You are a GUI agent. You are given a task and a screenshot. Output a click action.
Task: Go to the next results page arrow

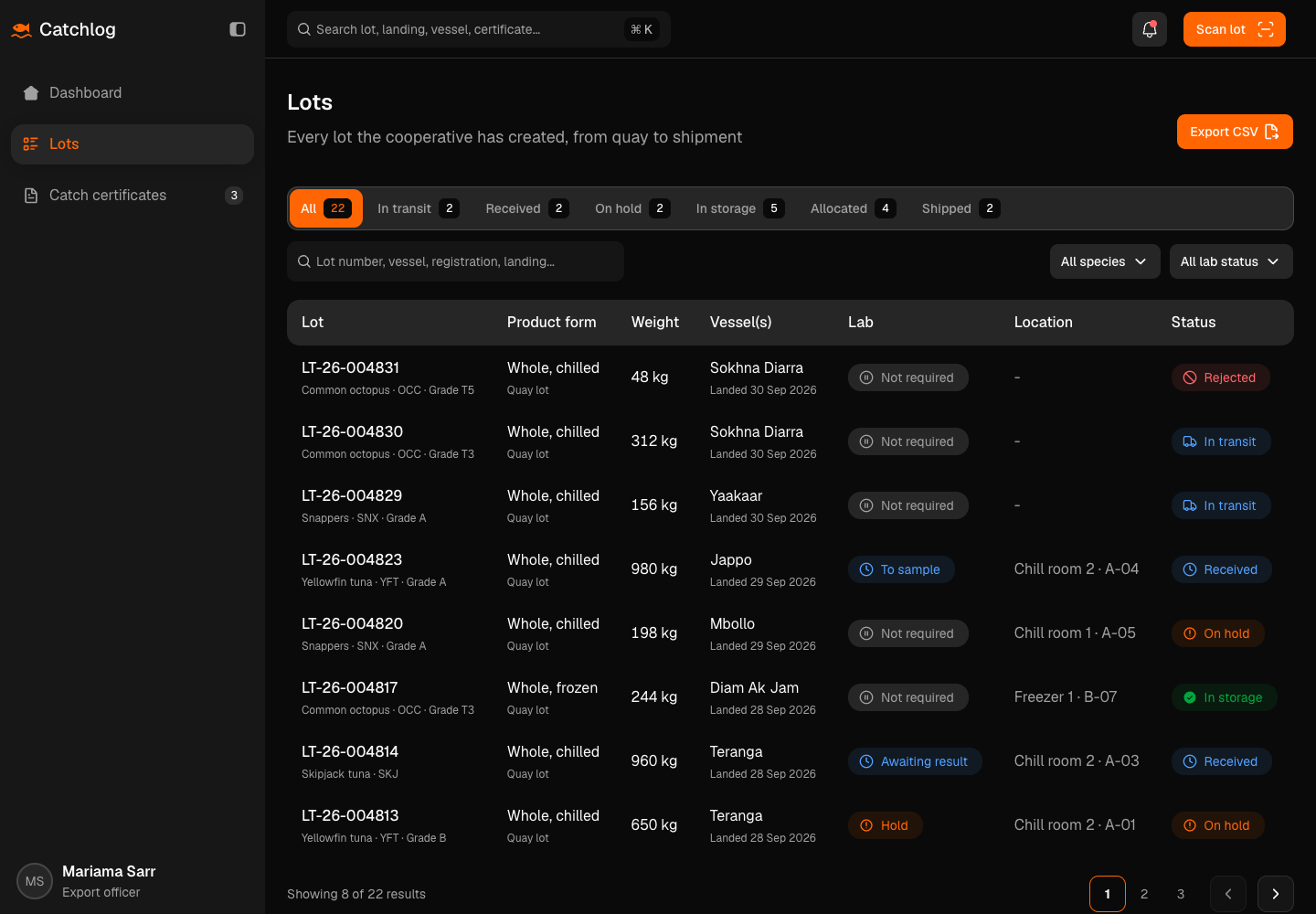[1276, 894]
